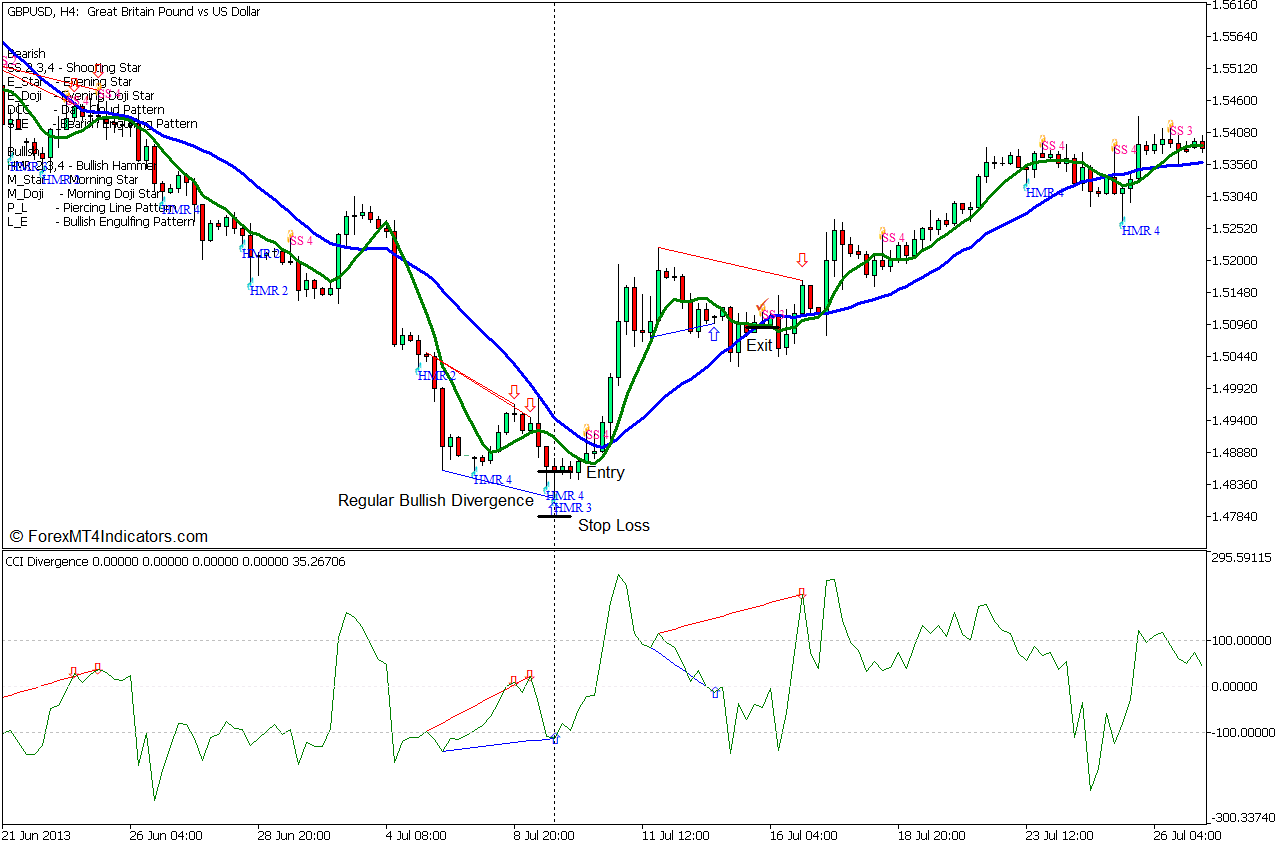Select the Stop Loss label

click(x=613, y=526)
